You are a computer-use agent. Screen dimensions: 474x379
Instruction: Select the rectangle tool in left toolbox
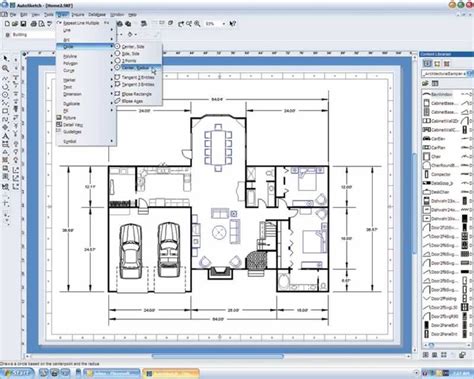(6, 111)
